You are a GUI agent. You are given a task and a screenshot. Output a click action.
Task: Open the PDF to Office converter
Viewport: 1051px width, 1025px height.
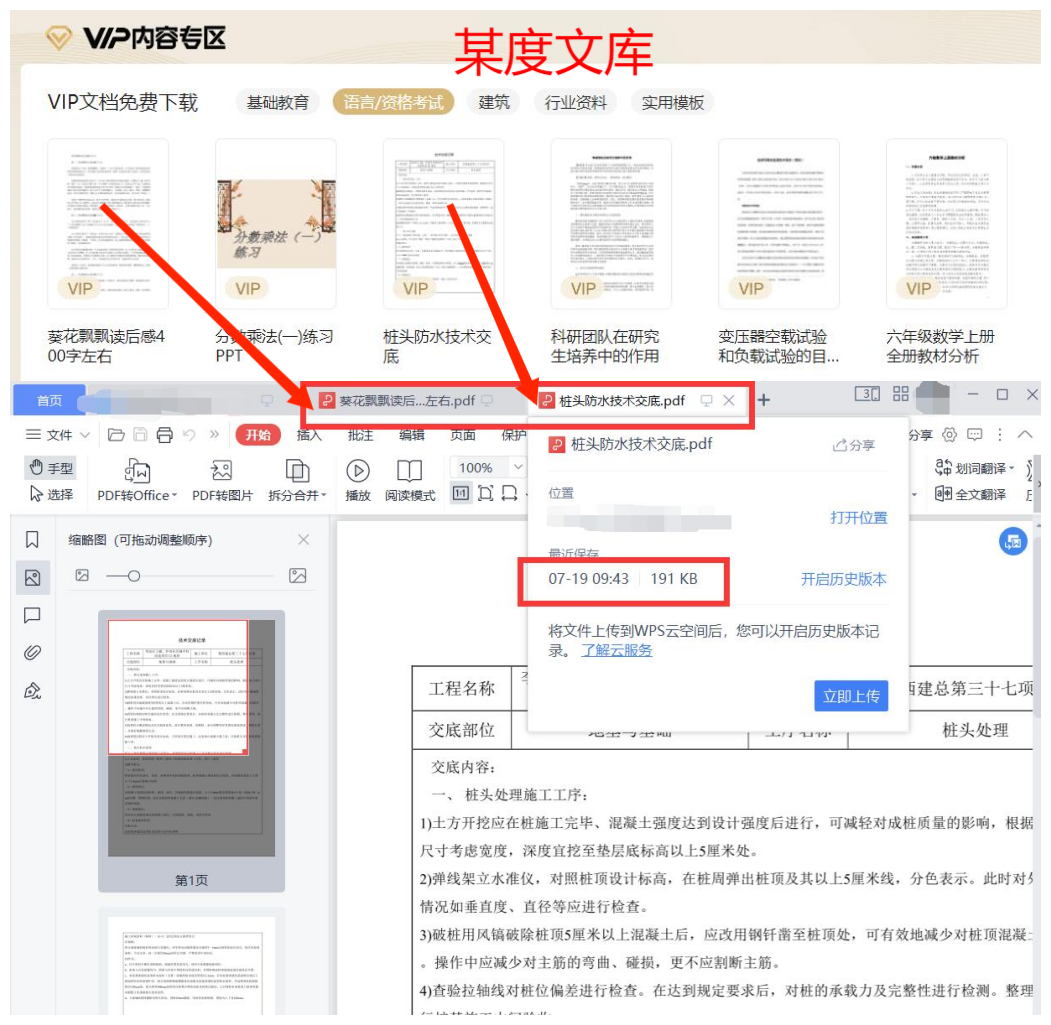click(x=137, y=480)
